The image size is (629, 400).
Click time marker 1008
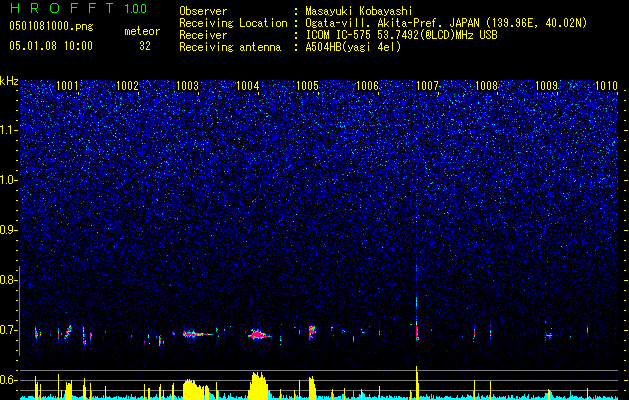coord(486,85)
